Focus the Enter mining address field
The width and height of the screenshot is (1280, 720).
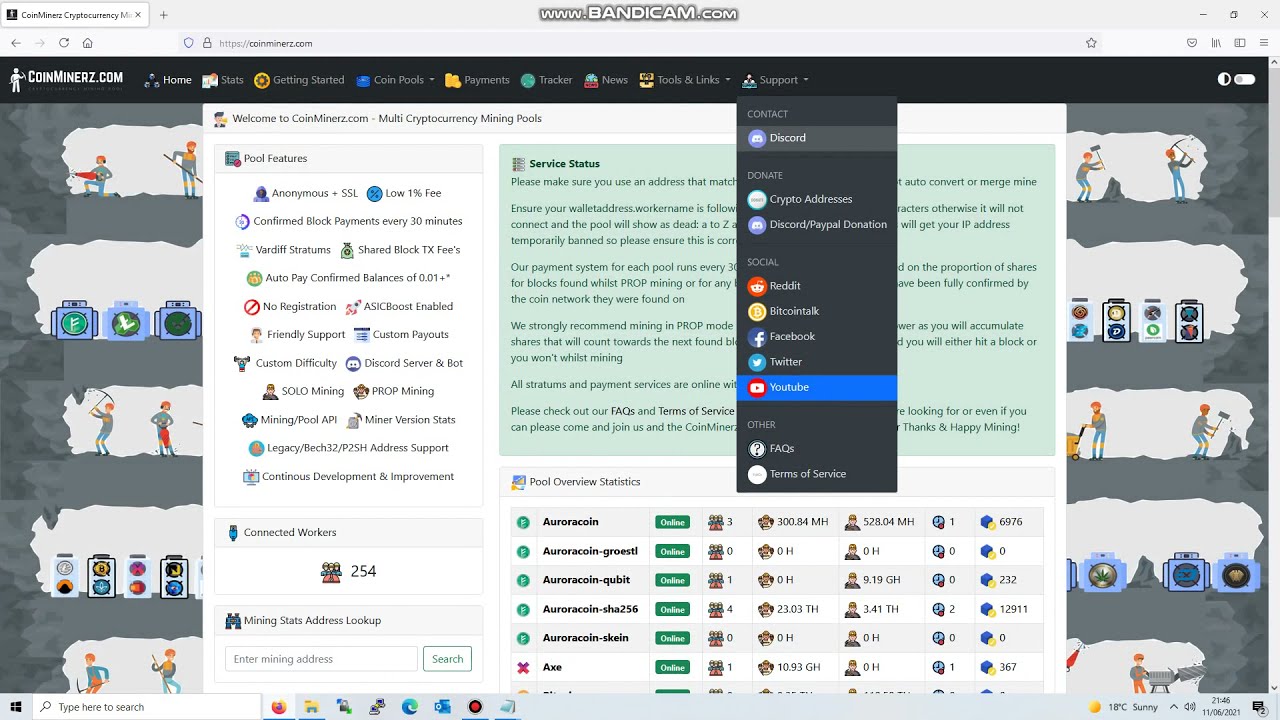click(321, 659)
